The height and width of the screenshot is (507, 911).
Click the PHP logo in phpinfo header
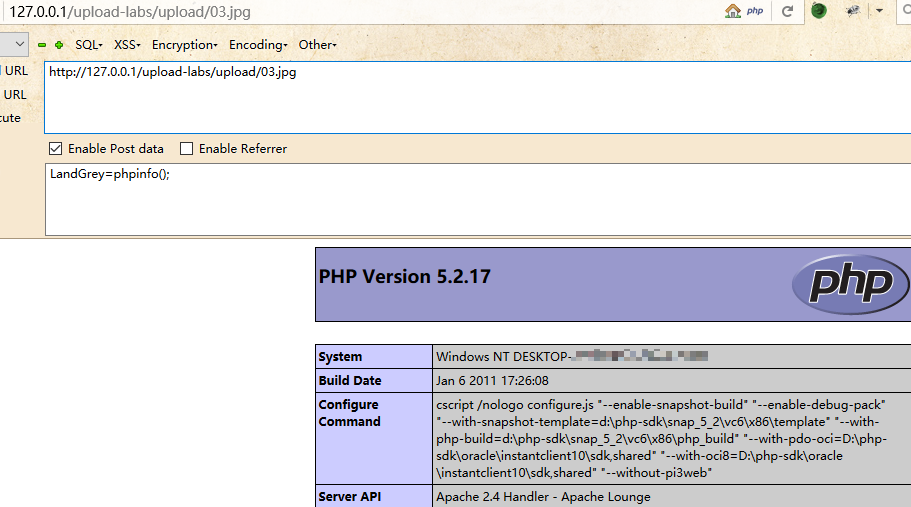pos(851,284)
